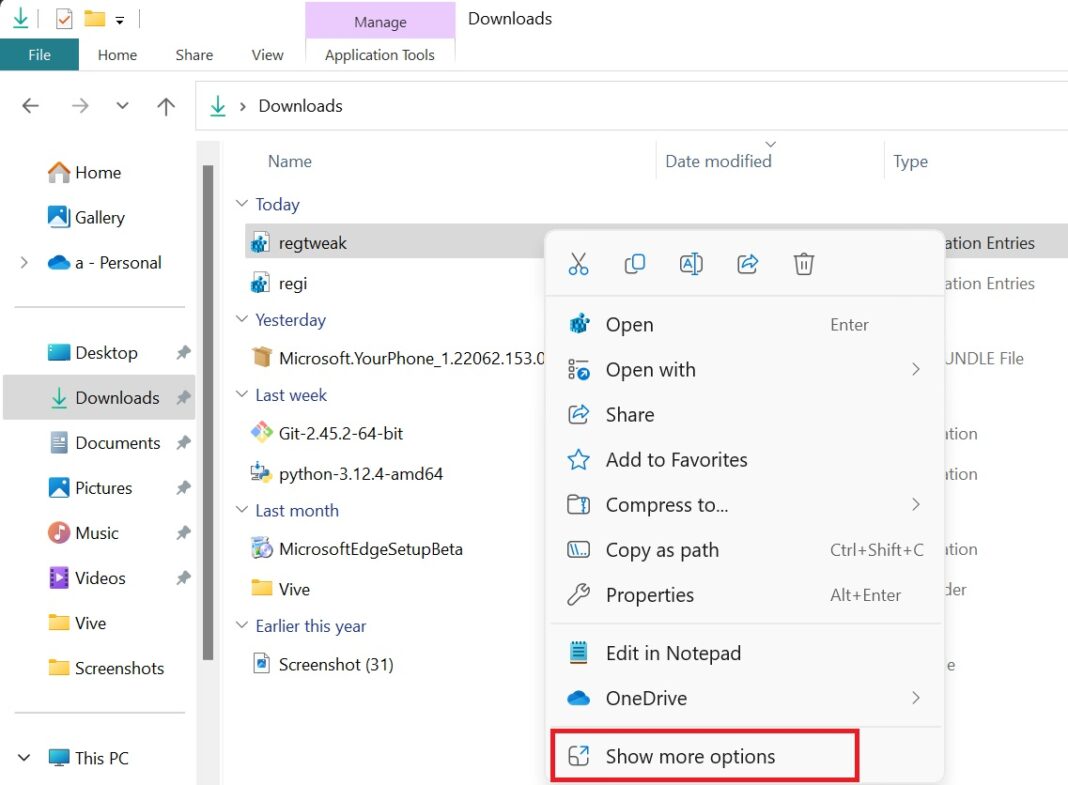This screenshot has width=1068, height=785.
Task: Open the recent locations dropdown arrow
Action: click(122, 106)
